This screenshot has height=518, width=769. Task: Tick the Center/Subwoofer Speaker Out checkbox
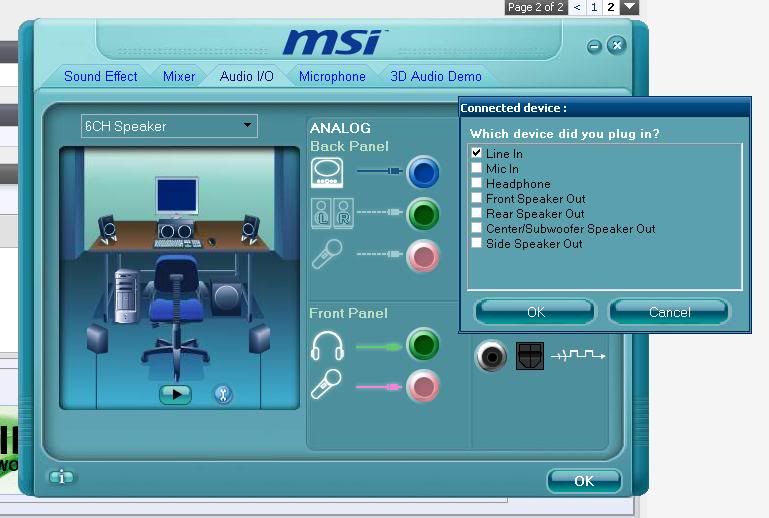coord(477,229)
